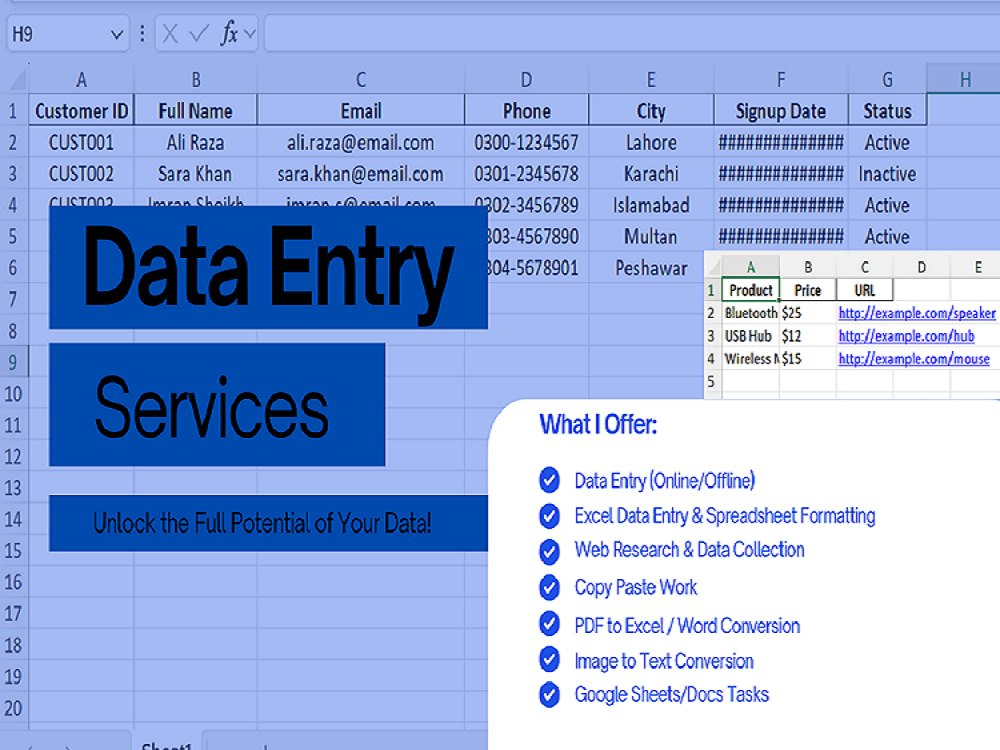Viewport: 1000px width, 750px height.
Task: Click the Status header cell
Action: point(887,111)
